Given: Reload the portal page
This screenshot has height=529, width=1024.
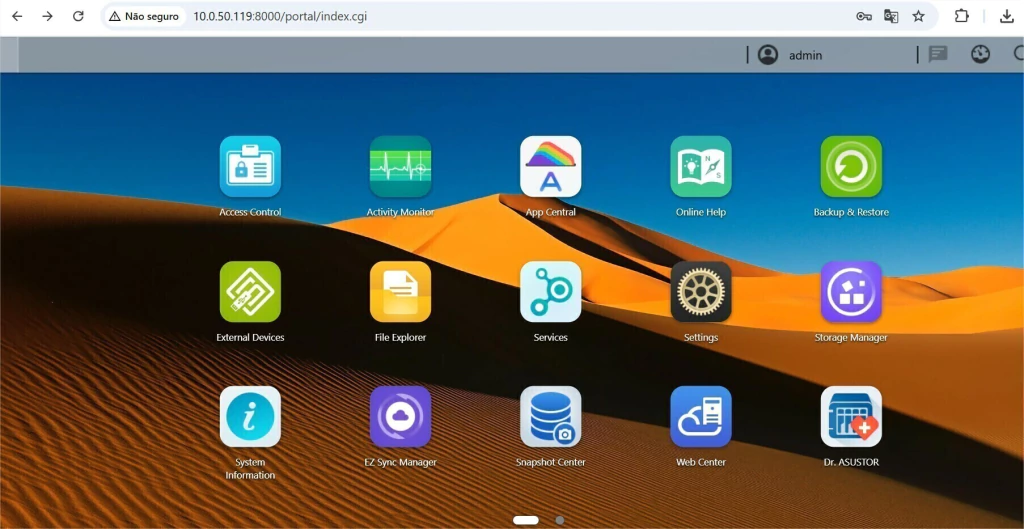Looking at the screenshot, I should 78,16.
